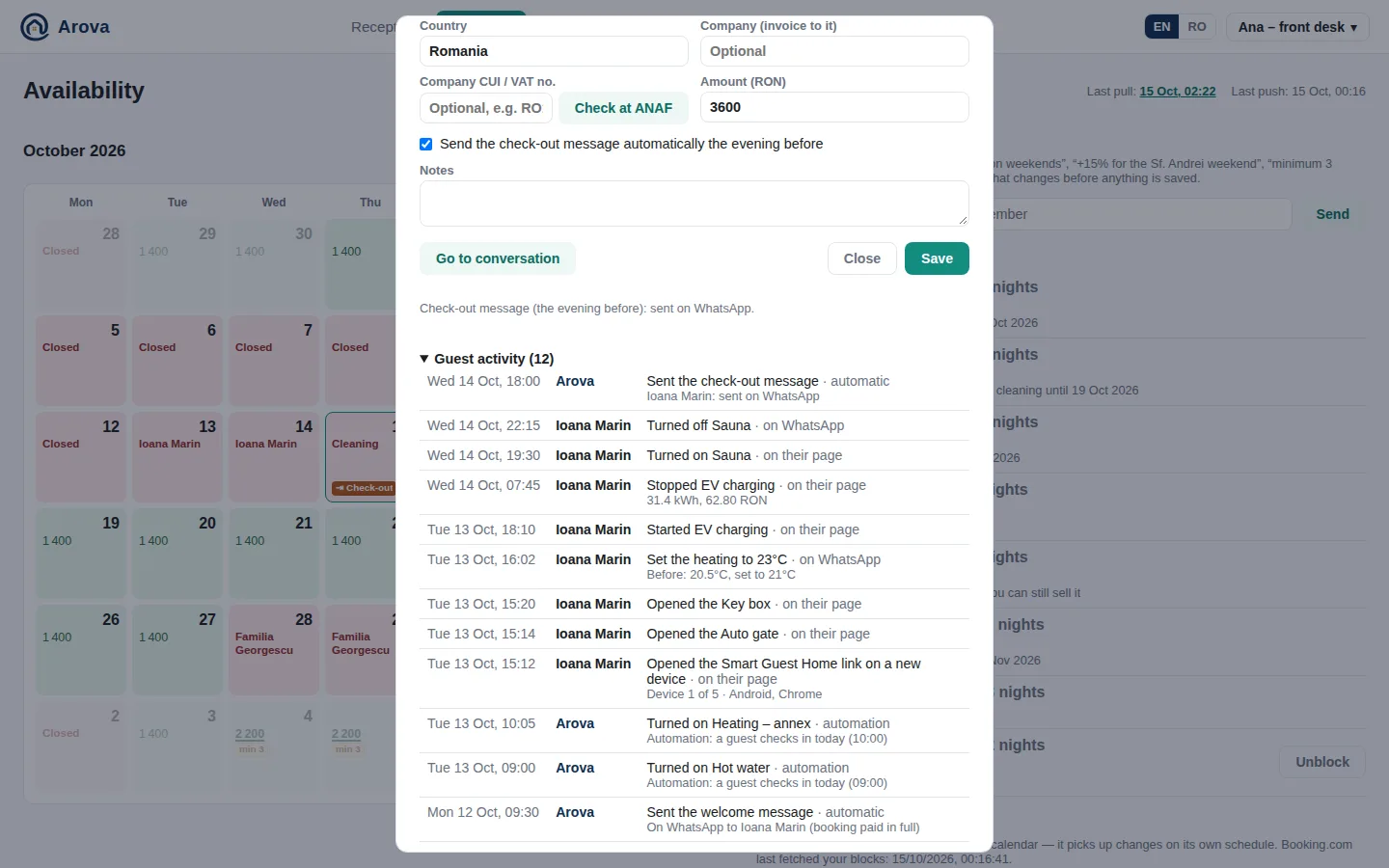Select calendar day 14 Ioana Marin
Viewport: 1389px width, 868px height.
[274, 457]
